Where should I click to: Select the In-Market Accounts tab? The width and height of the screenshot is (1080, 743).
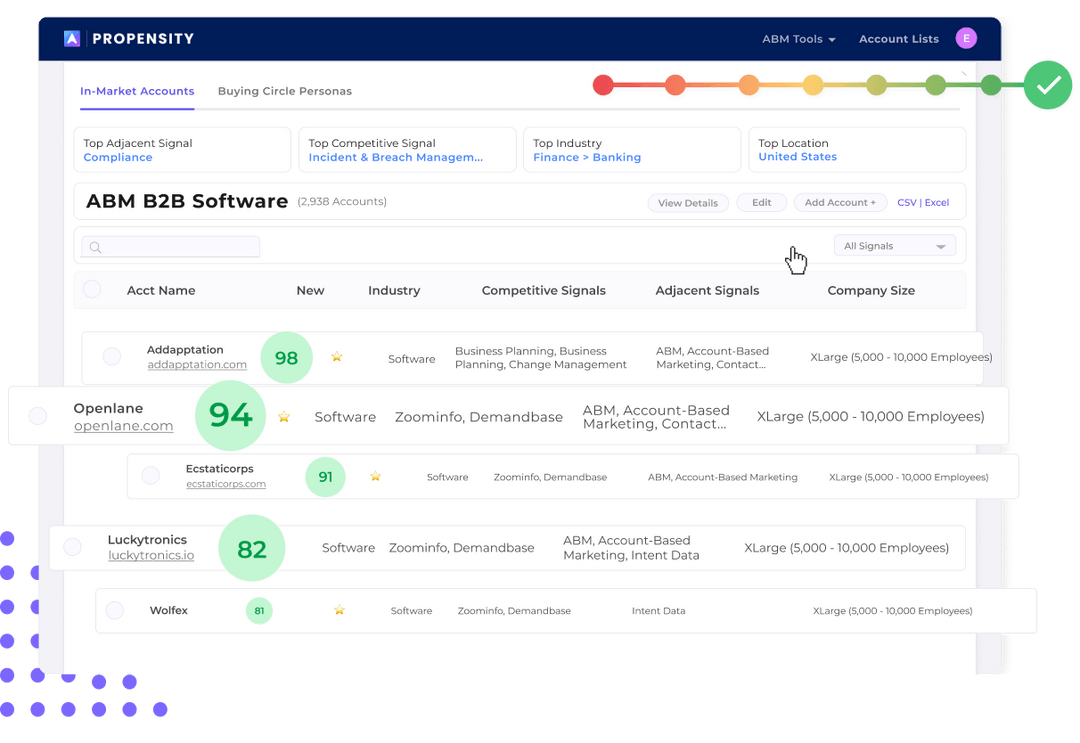[137, 90]
